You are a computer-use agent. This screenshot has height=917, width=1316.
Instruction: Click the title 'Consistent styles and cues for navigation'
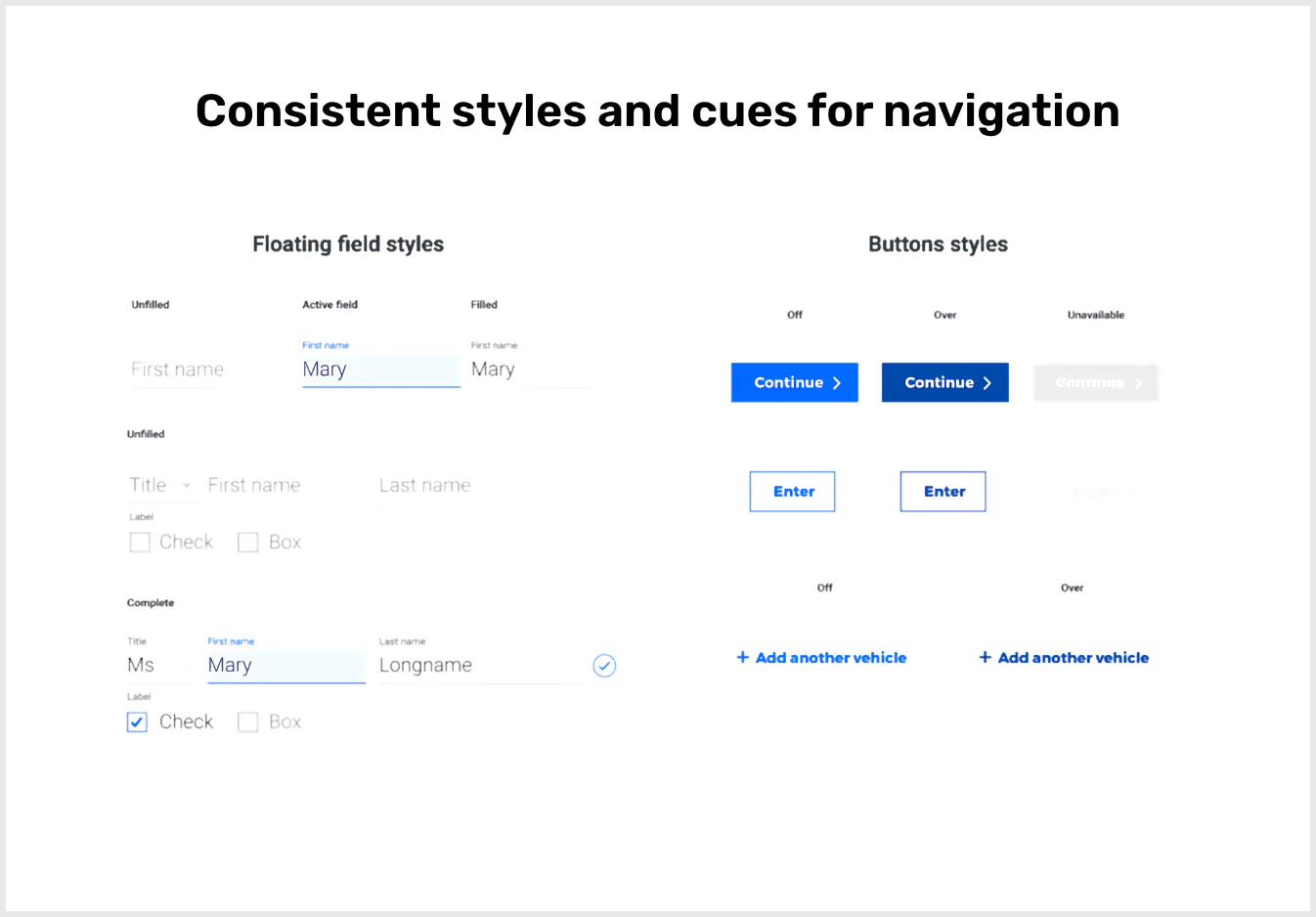658,110
